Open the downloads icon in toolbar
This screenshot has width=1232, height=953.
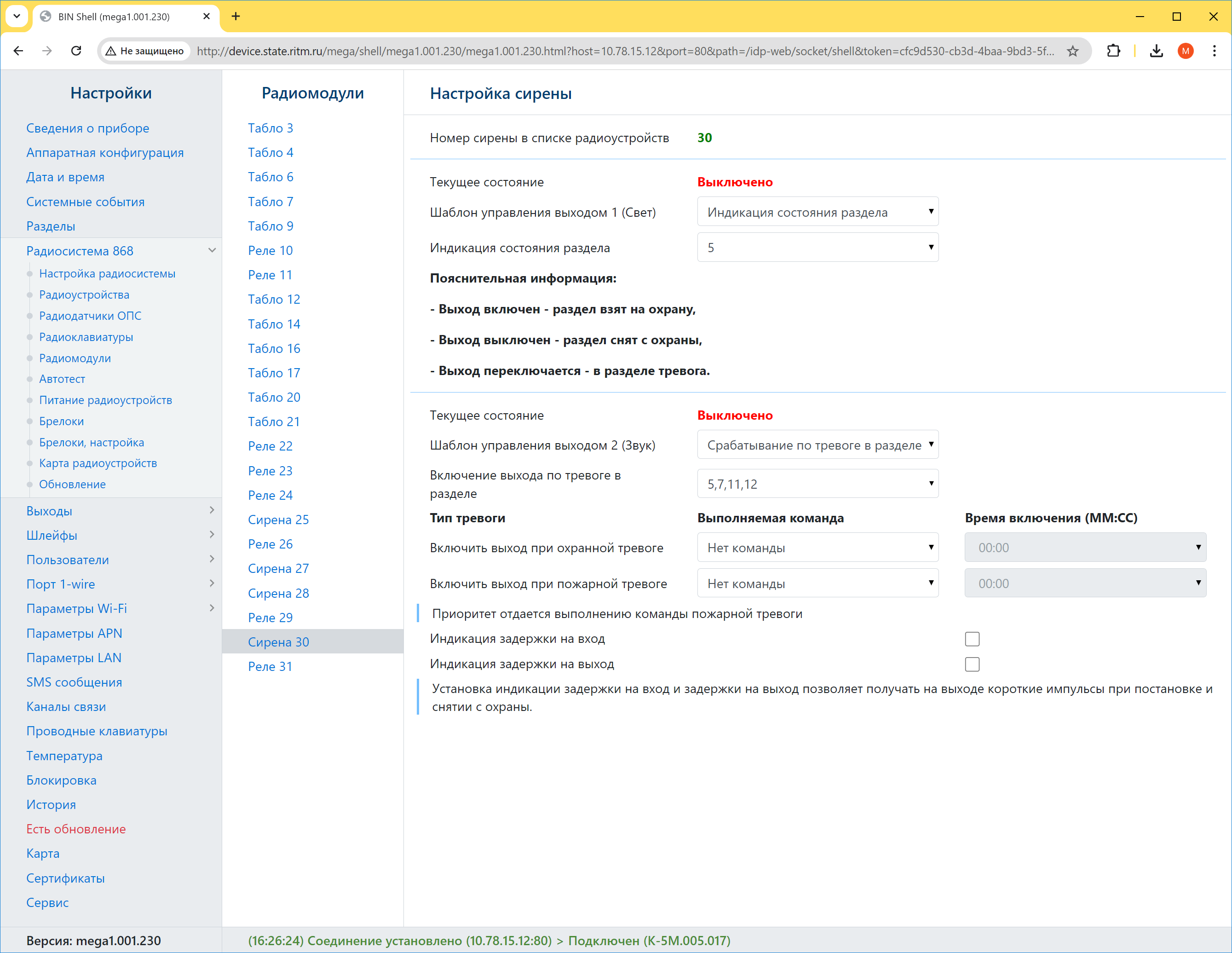coord(1157,51)
